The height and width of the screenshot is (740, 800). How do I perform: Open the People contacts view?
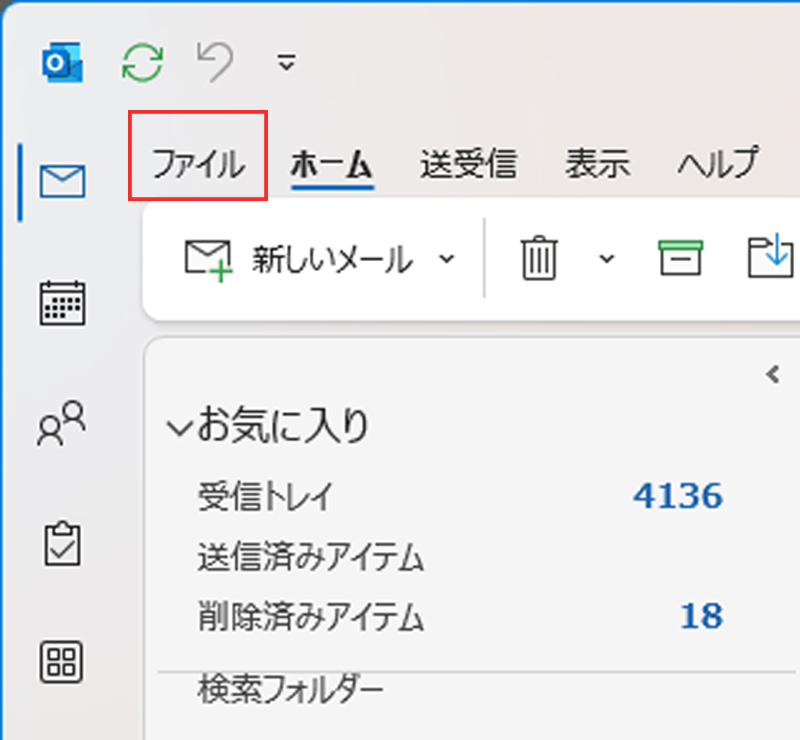point(62,422)
